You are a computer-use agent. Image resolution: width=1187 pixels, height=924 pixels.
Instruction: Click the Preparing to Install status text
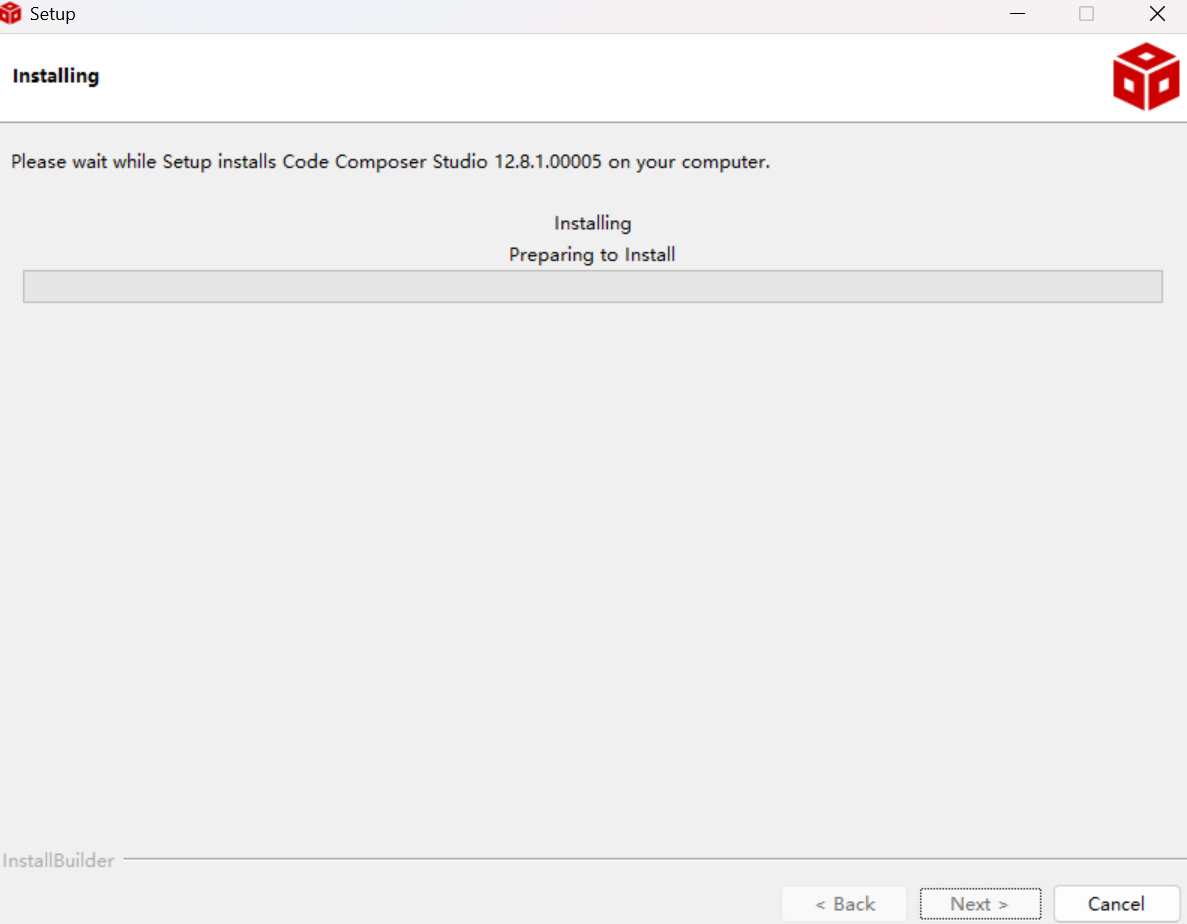(592, 254)
